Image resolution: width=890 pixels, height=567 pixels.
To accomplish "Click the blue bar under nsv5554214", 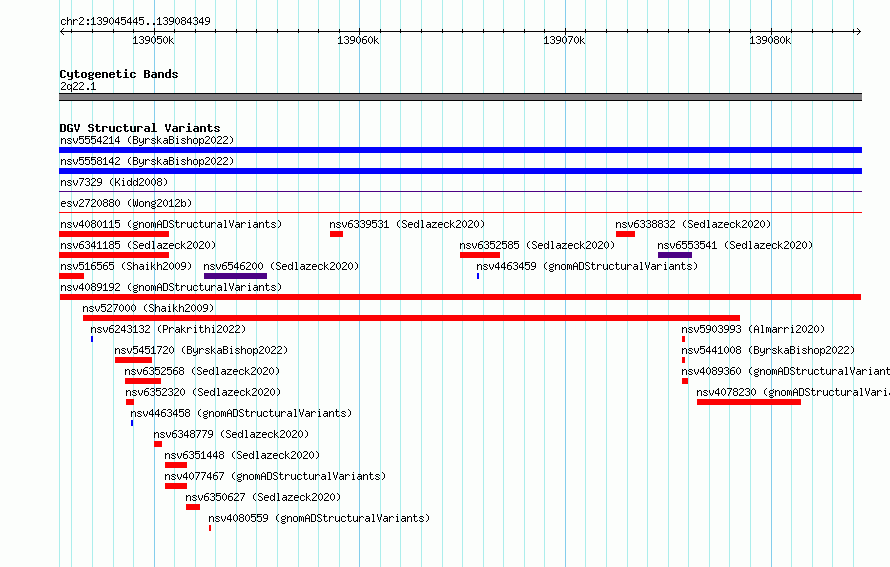I will pos(460,150).
